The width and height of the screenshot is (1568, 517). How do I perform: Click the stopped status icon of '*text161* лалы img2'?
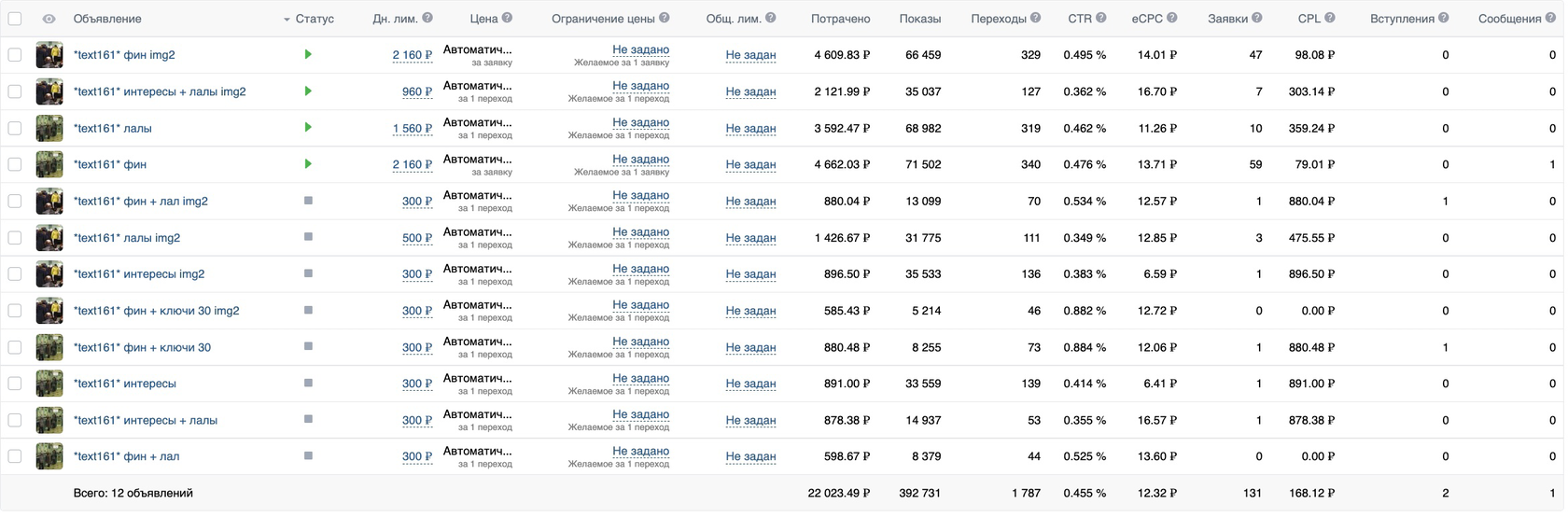[308, 237]
